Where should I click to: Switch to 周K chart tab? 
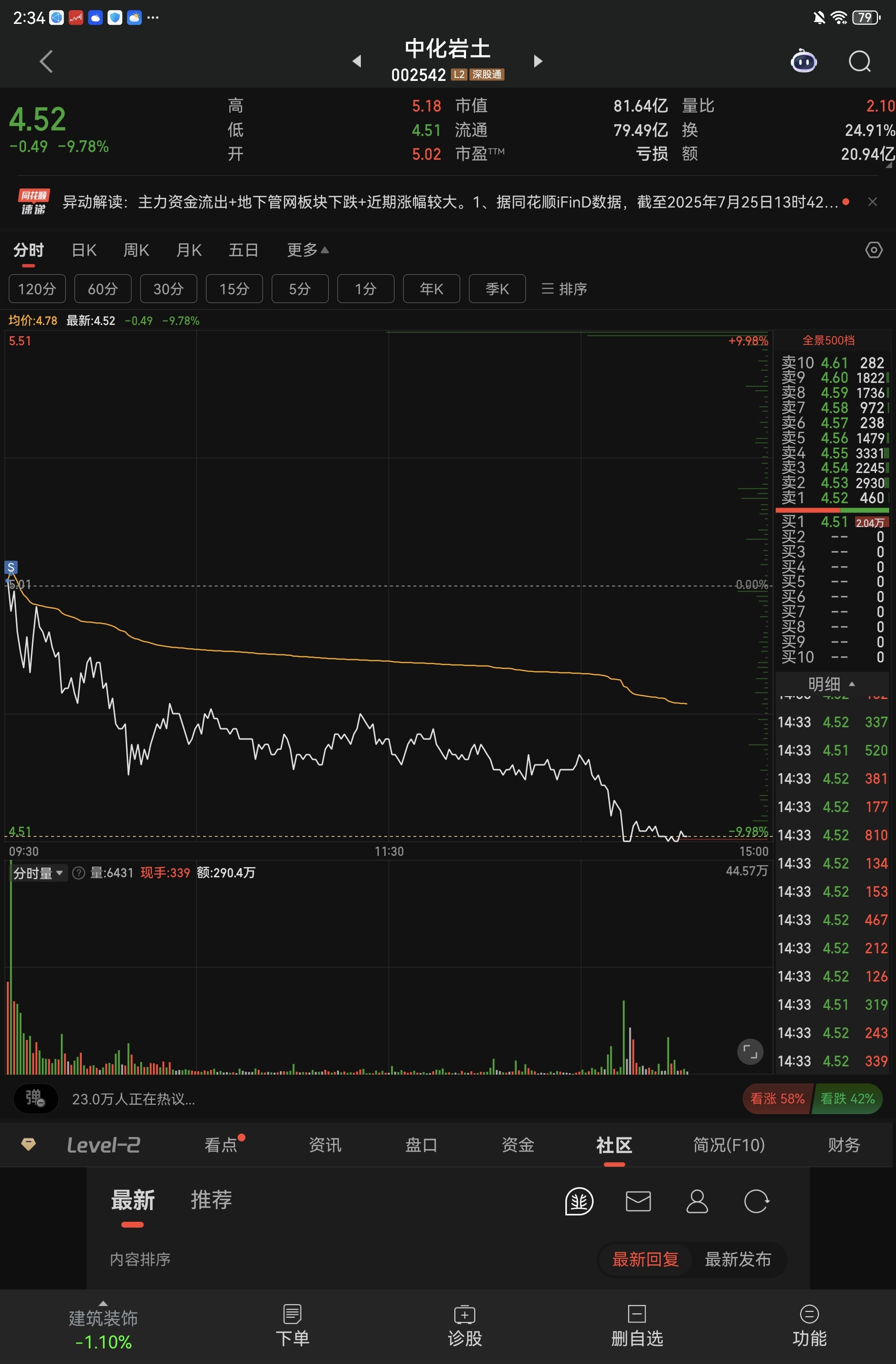click(136, 250)
